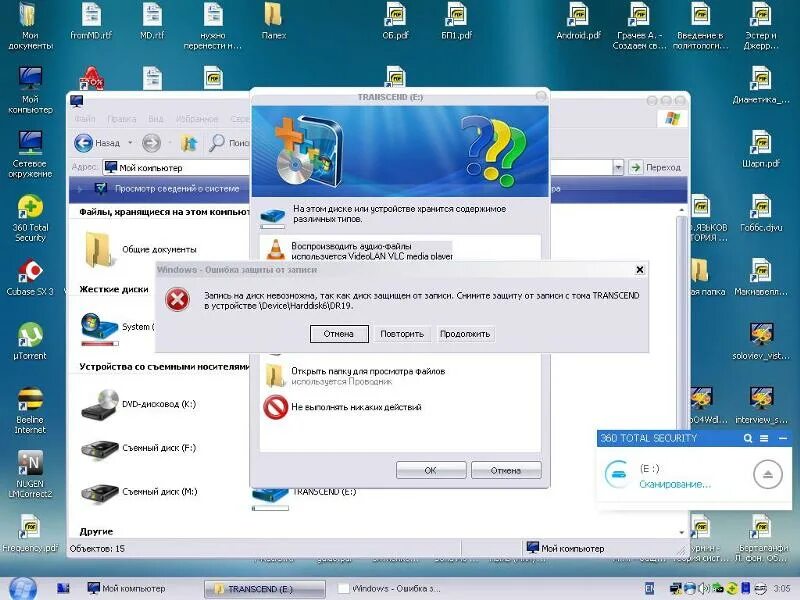
Task: Click the volume icon in system tray
Action: pos(704,588)
